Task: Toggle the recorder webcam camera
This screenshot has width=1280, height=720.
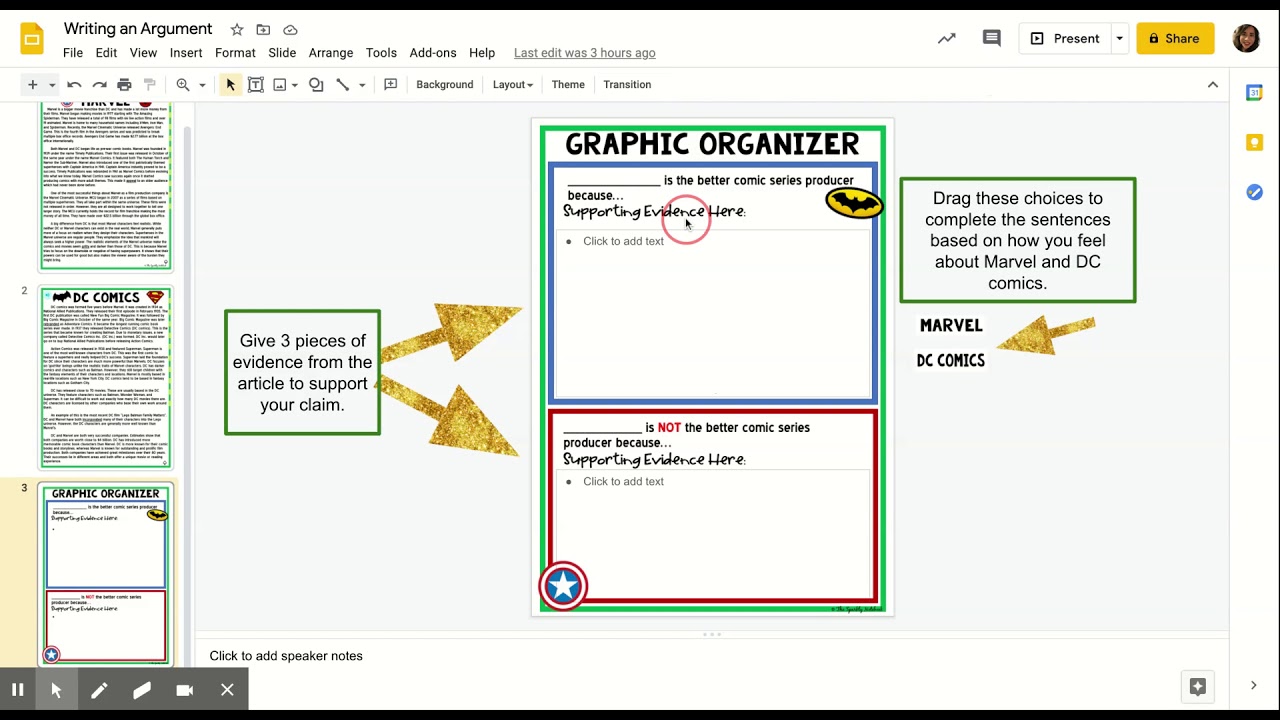Action: [x=185, y=690]
